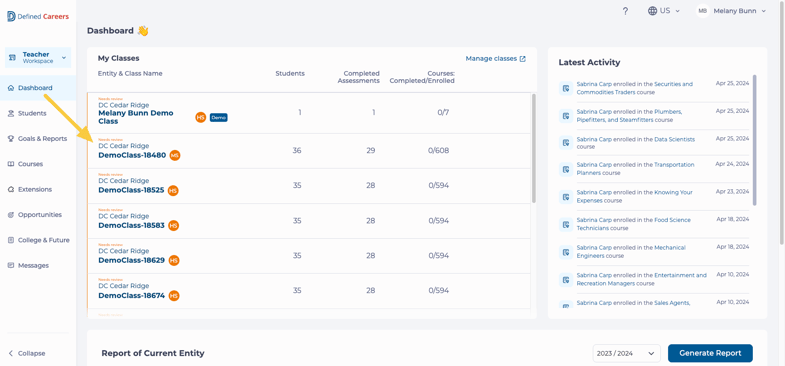Open the US region dropdown
785x366 pixels.
point(664,11)
